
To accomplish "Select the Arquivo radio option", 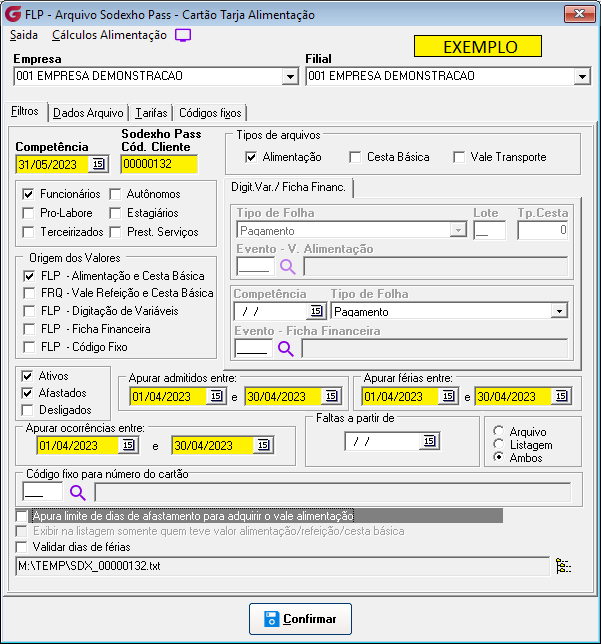I will click(499, 431).
